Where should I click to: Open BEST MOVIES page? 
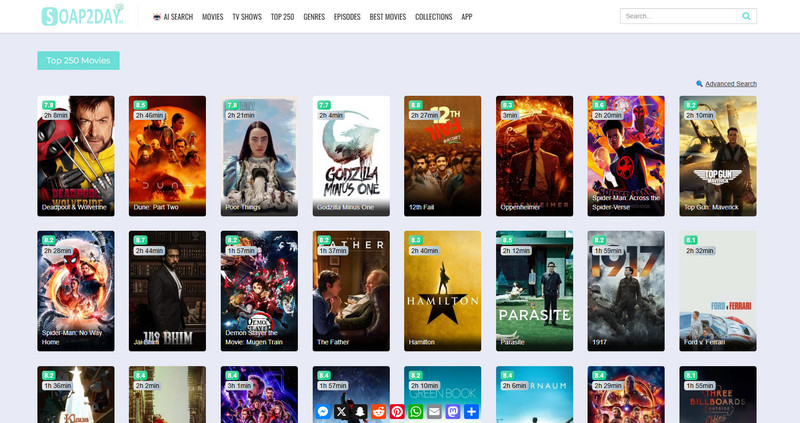point(388,17)
